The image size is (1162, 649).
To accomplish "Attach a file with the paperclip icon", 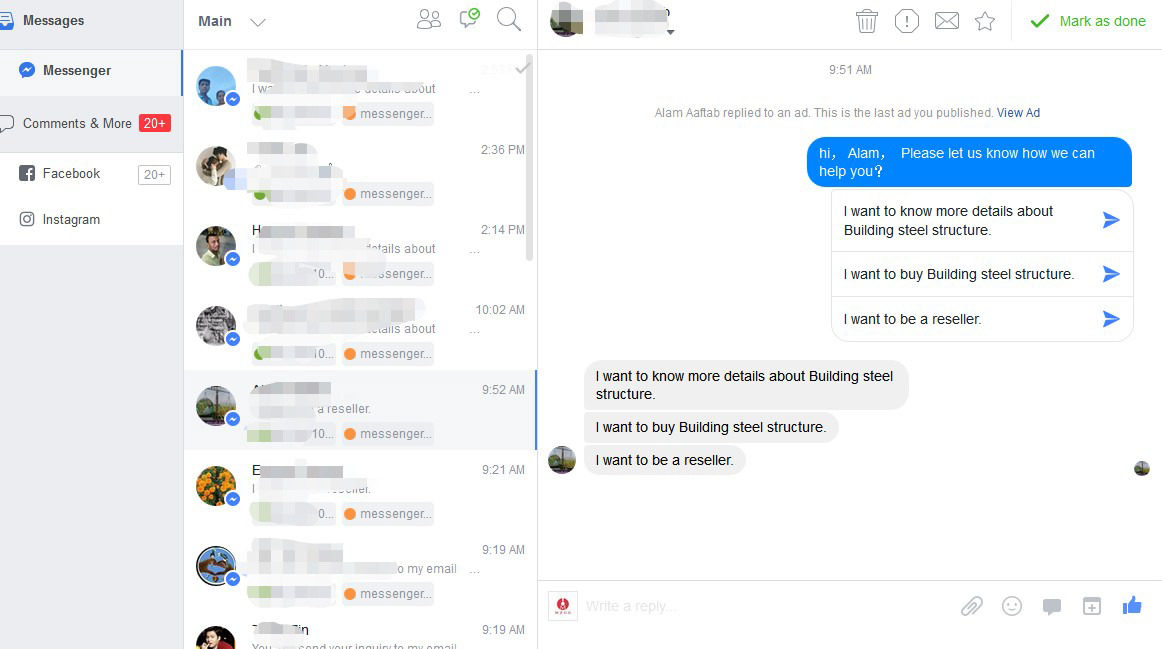I will pyautogui.click(x=972, y=606).
